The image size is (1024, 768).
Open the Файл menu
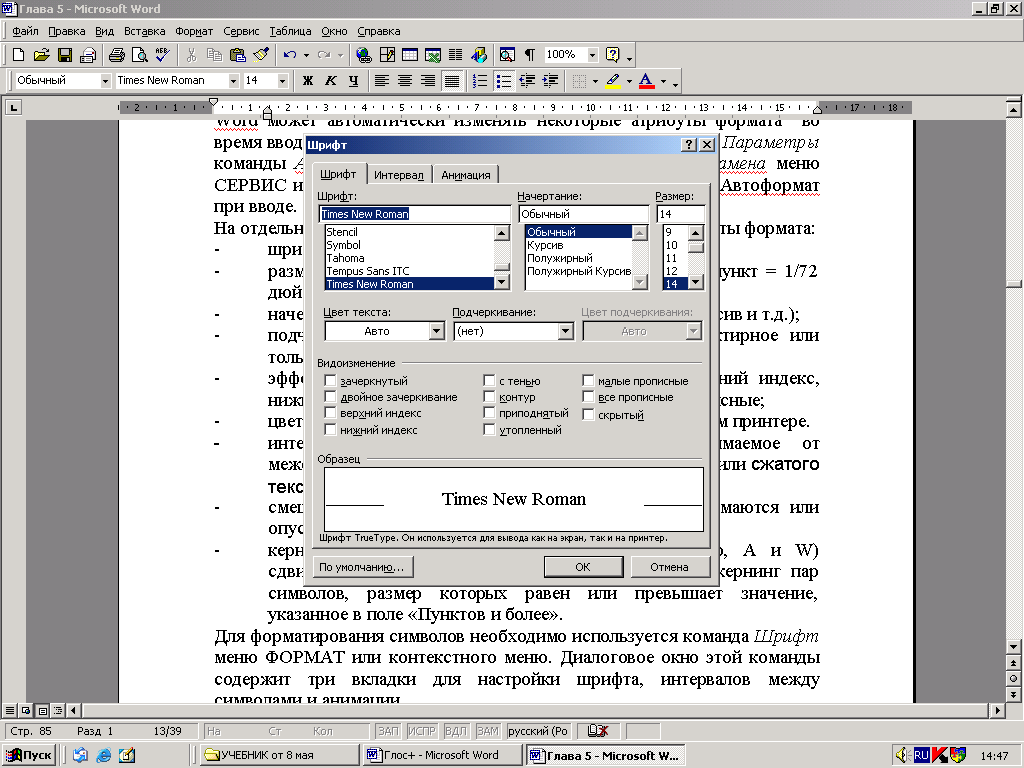tap(25, 31)
